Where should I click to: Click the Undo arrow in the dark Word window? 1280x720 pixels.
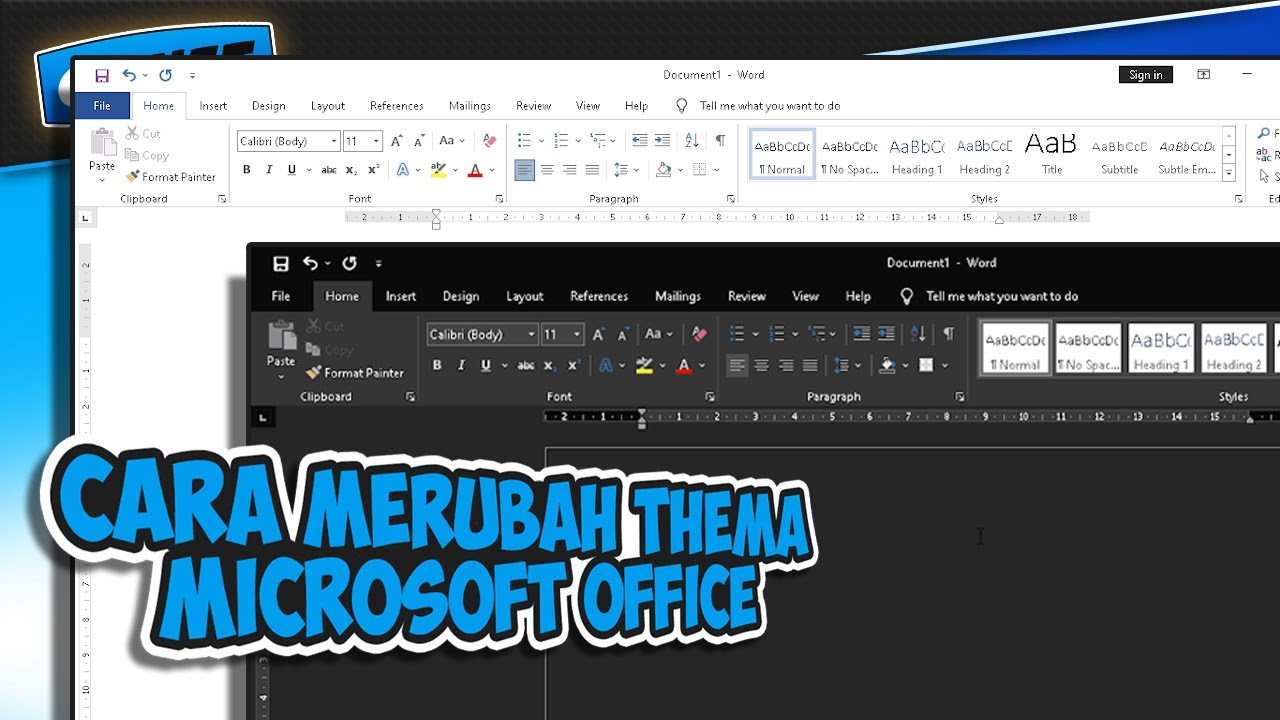310,263
